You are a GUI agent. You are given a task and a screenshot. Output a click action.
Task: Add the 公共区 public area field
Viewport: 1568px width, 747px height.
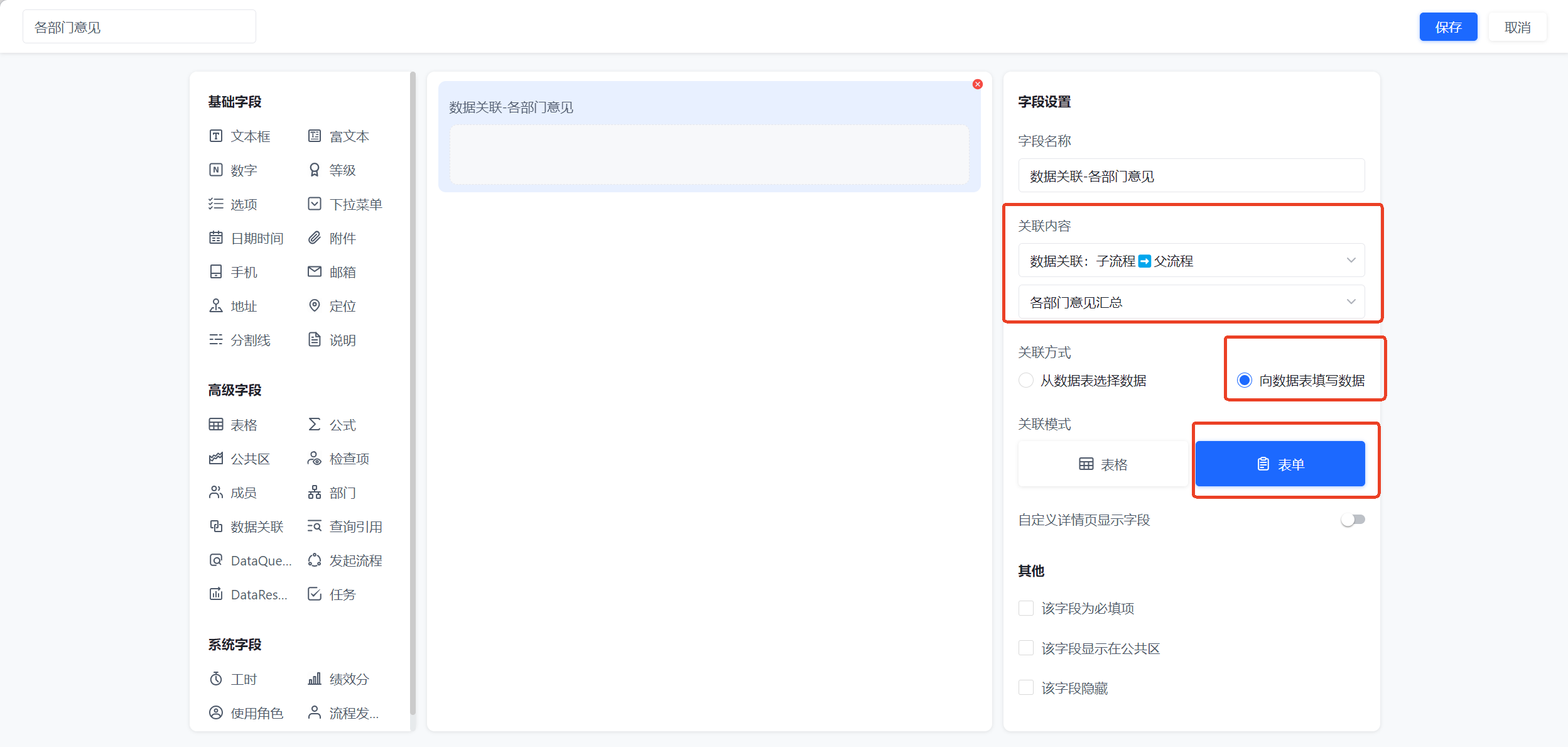[x=239, y=458]
